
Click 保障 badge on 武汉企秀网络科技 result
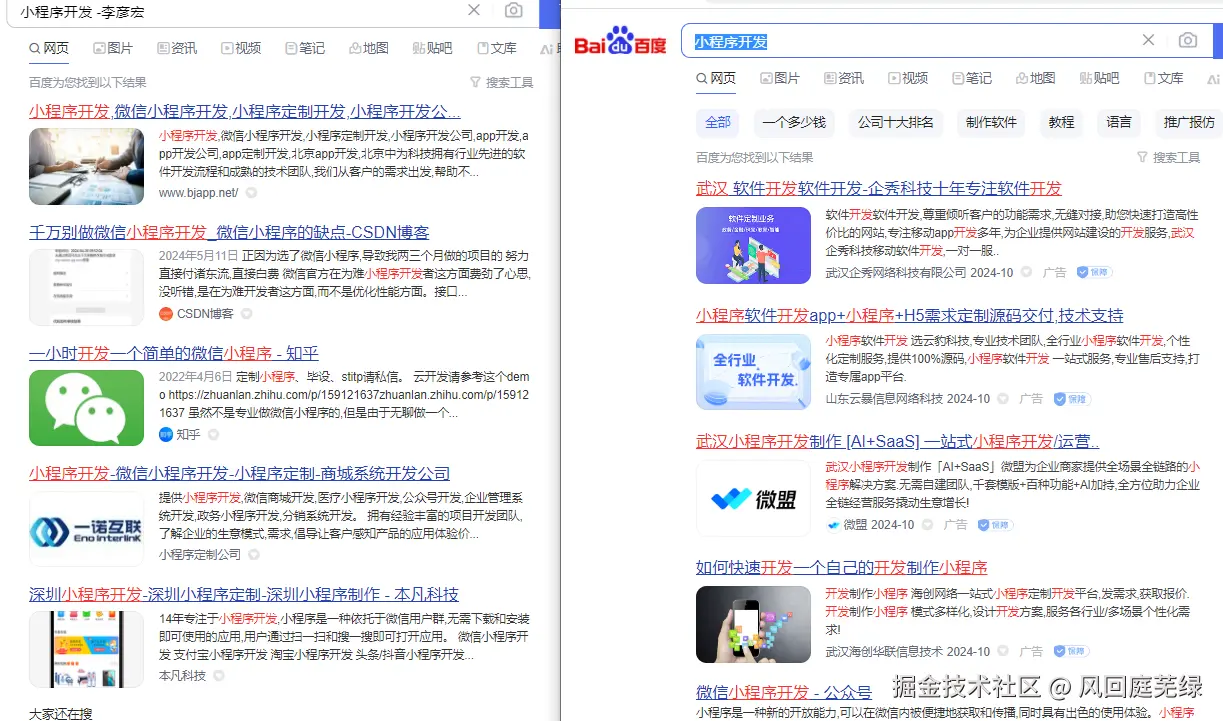tap(1094, 272)
